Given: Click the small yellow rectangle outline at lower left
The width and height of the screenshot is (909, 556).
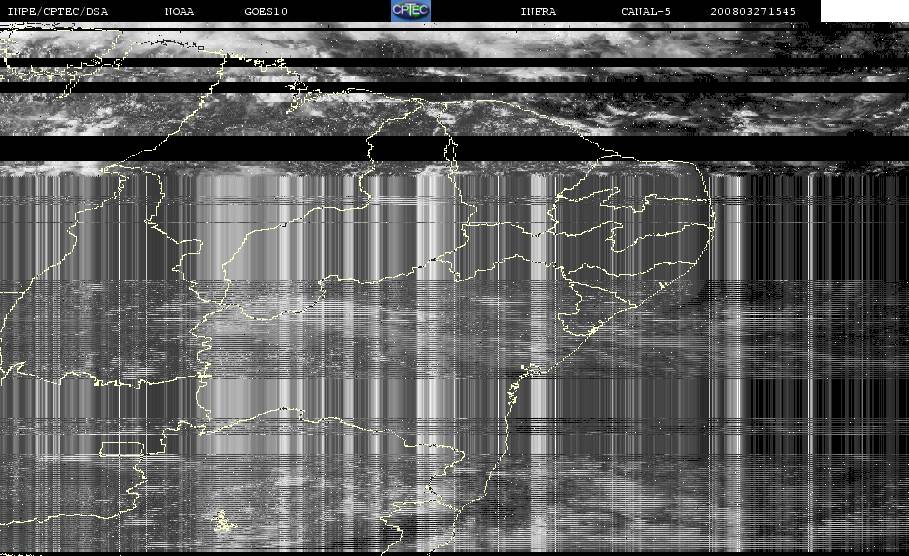Looking at the screenshot, I should click(x=121, y=449).
